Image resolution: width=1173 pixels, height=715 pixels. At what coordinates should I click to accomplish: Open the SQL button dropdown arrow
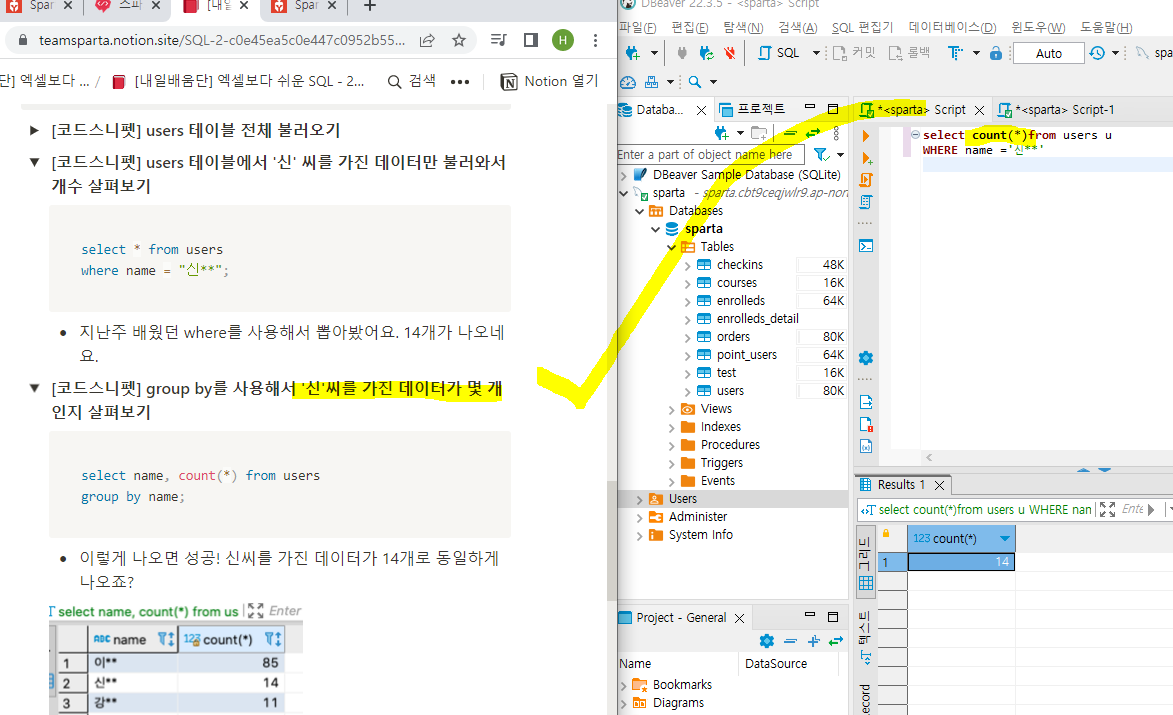point(815,53)
